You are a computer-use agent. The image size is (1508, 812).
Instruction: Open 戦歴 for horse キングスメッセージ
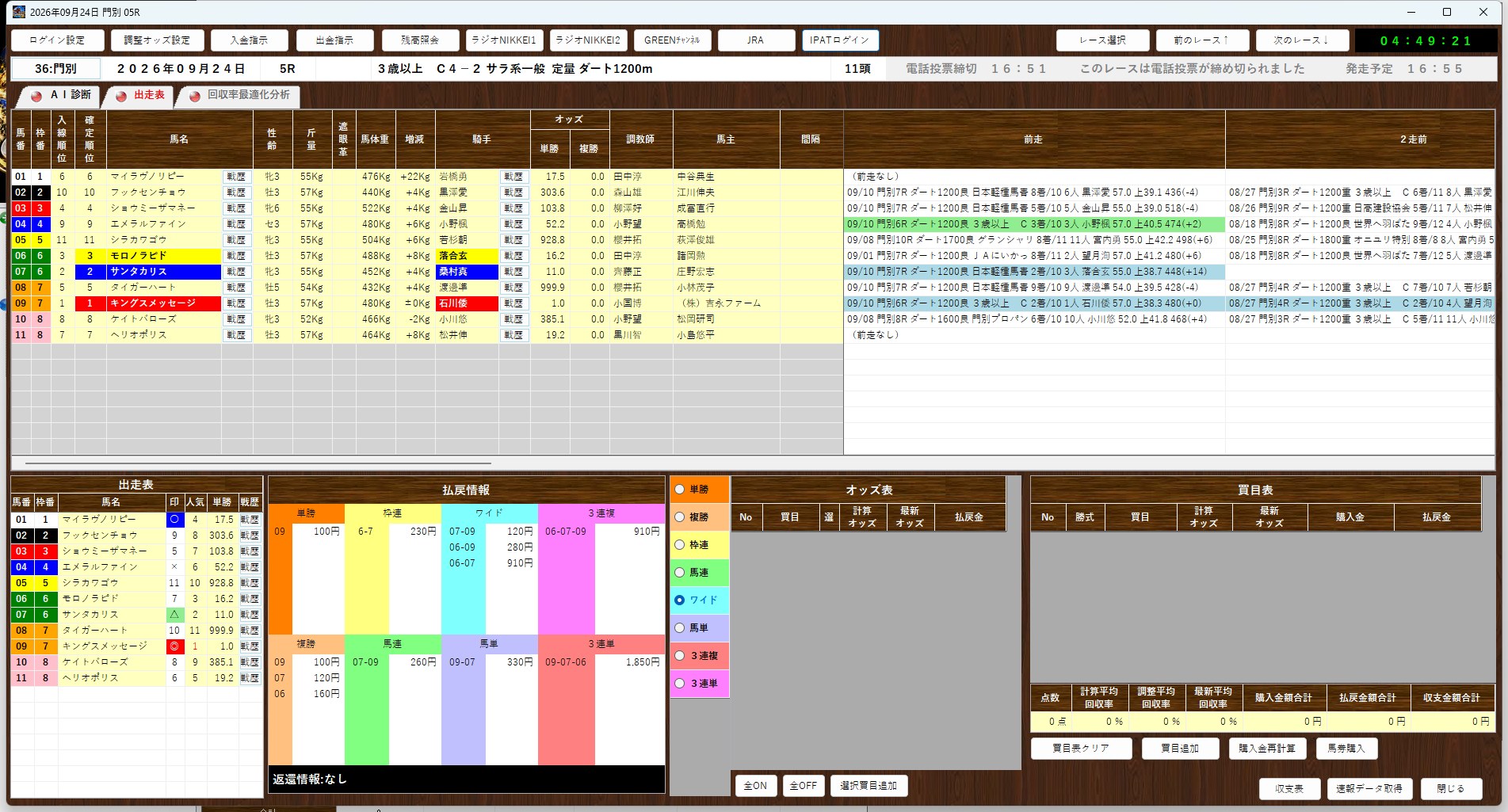(x=236, y=303)
